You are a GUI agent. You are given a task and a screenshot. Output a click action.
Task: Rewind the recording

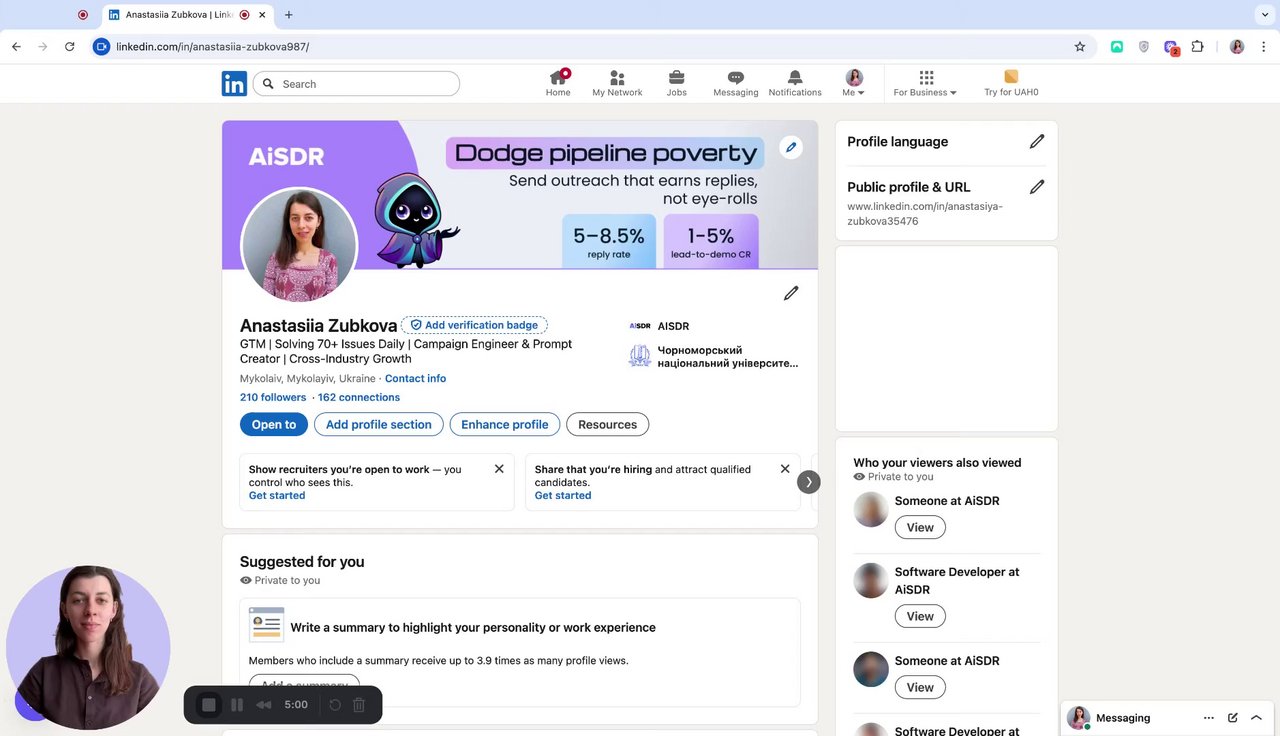tap(264, 705)
